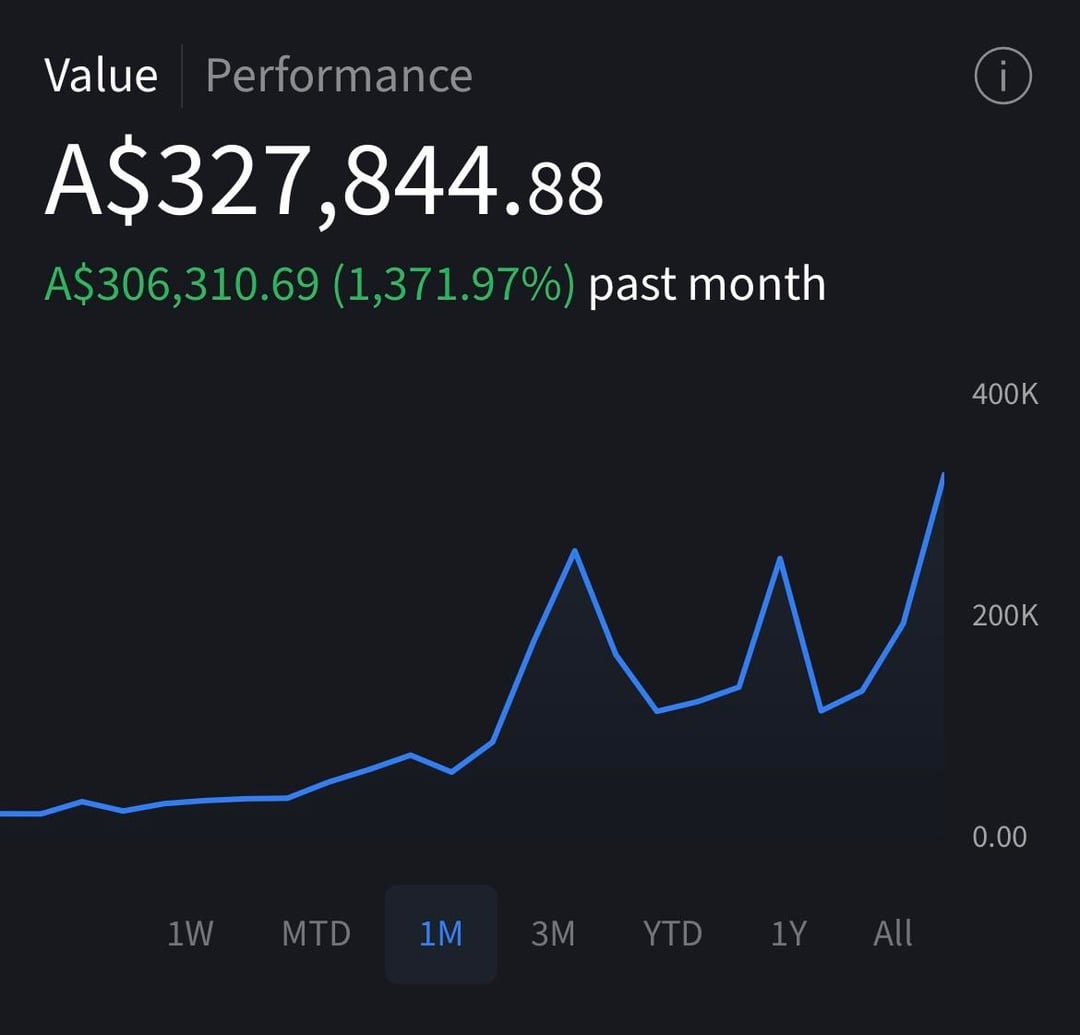Screen dimensions: 1080x1035
Task: Tap the chart line's leftmost starting point
Action: [x=4, y=813]
